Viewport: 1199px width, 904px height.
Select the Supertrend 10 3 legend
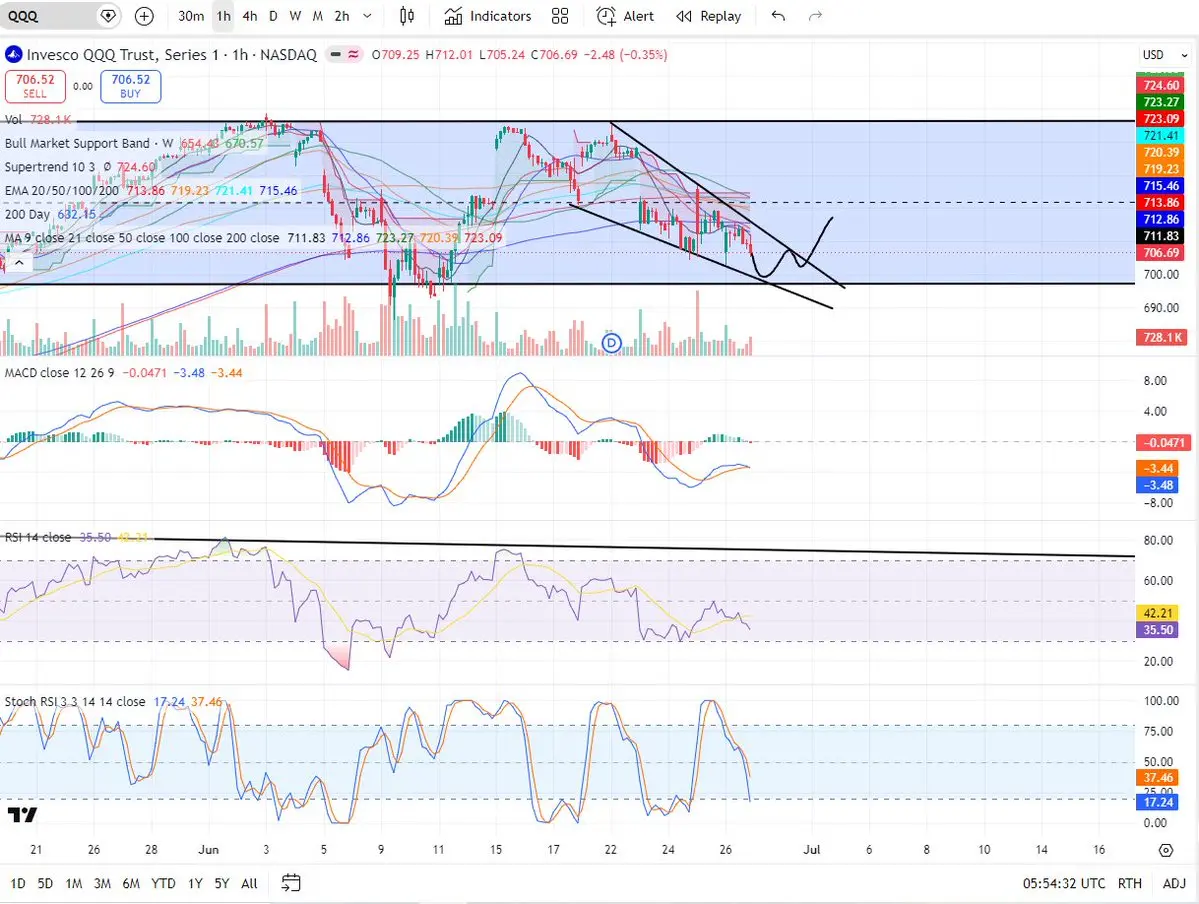click(x=80, y=167)
